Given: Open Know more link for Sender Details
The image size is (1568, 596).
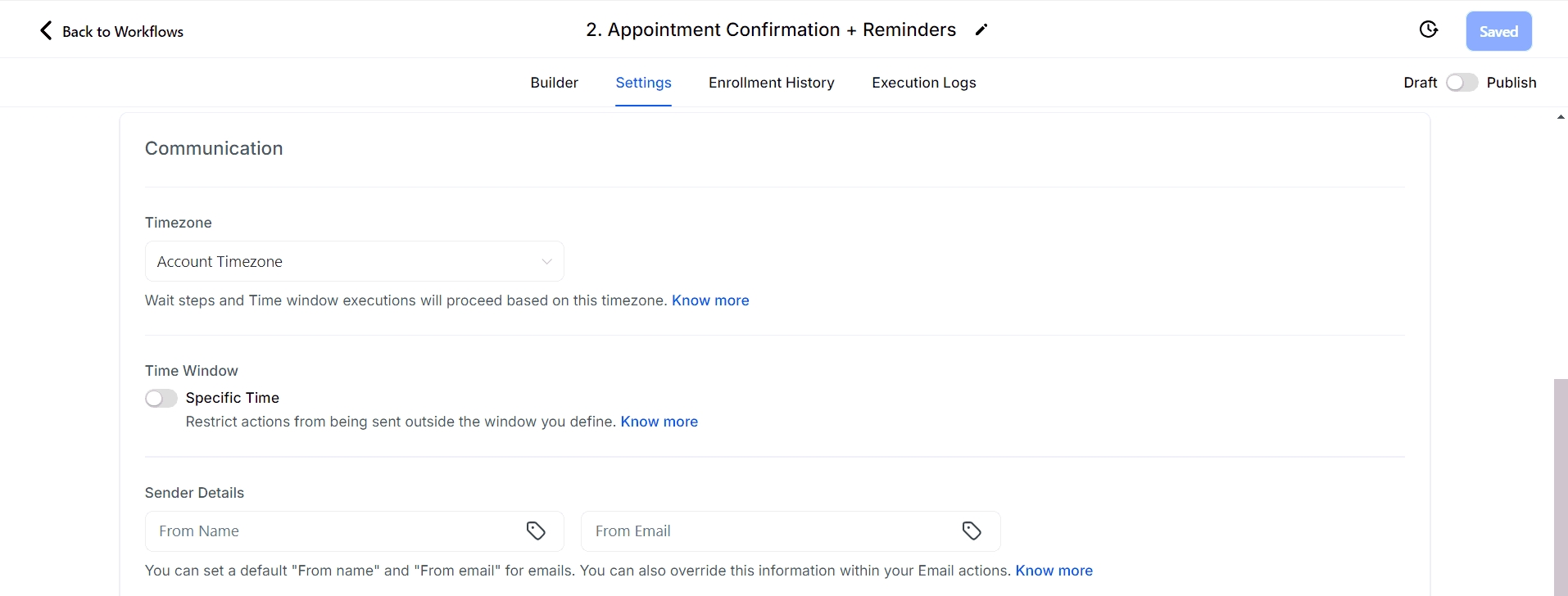Looking at the screenshot, I should click(x=1054, y=571).
